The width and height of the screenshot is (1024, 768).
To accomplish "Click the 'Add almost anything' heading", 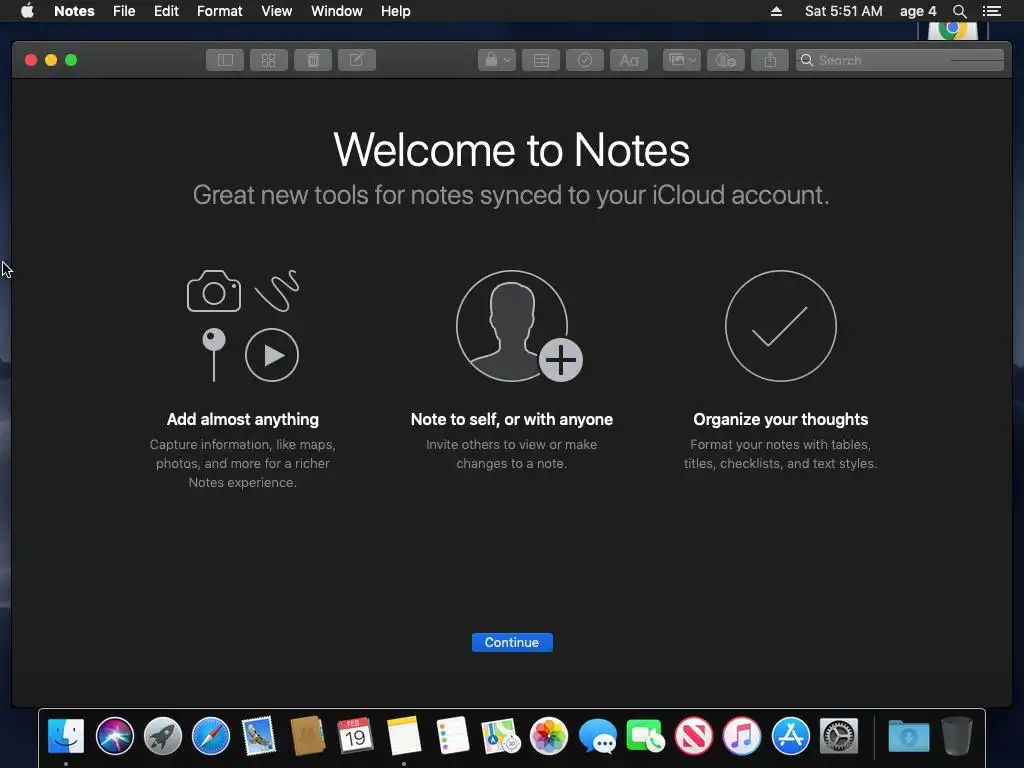I will 243,419.
